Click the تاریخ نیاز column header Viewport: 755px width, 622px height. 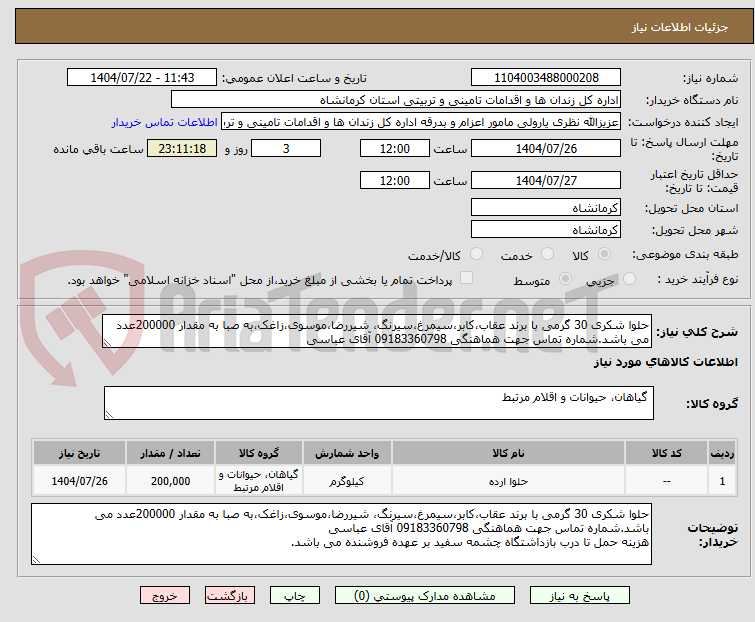coord(79,453)
